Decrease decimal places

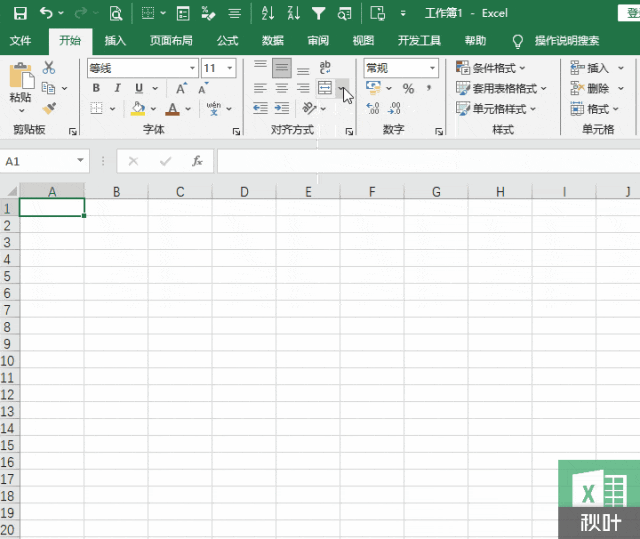(x=394, y=109)
